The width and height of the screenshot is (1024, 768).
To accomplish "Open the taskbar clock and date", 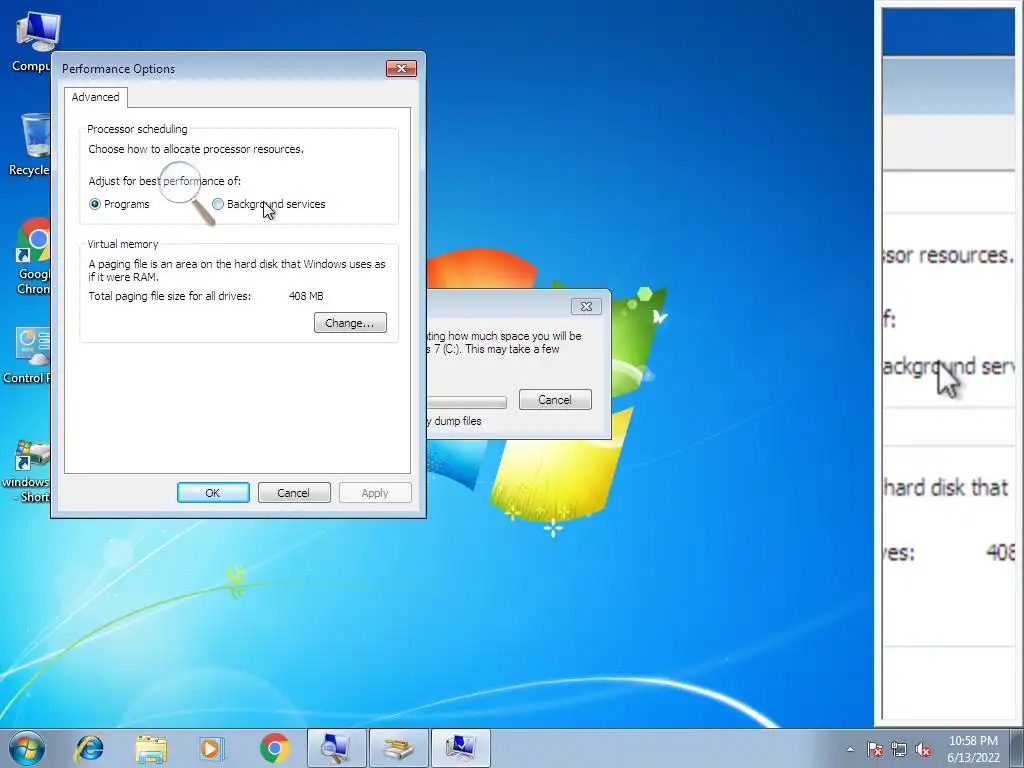I will click(973, 749).
